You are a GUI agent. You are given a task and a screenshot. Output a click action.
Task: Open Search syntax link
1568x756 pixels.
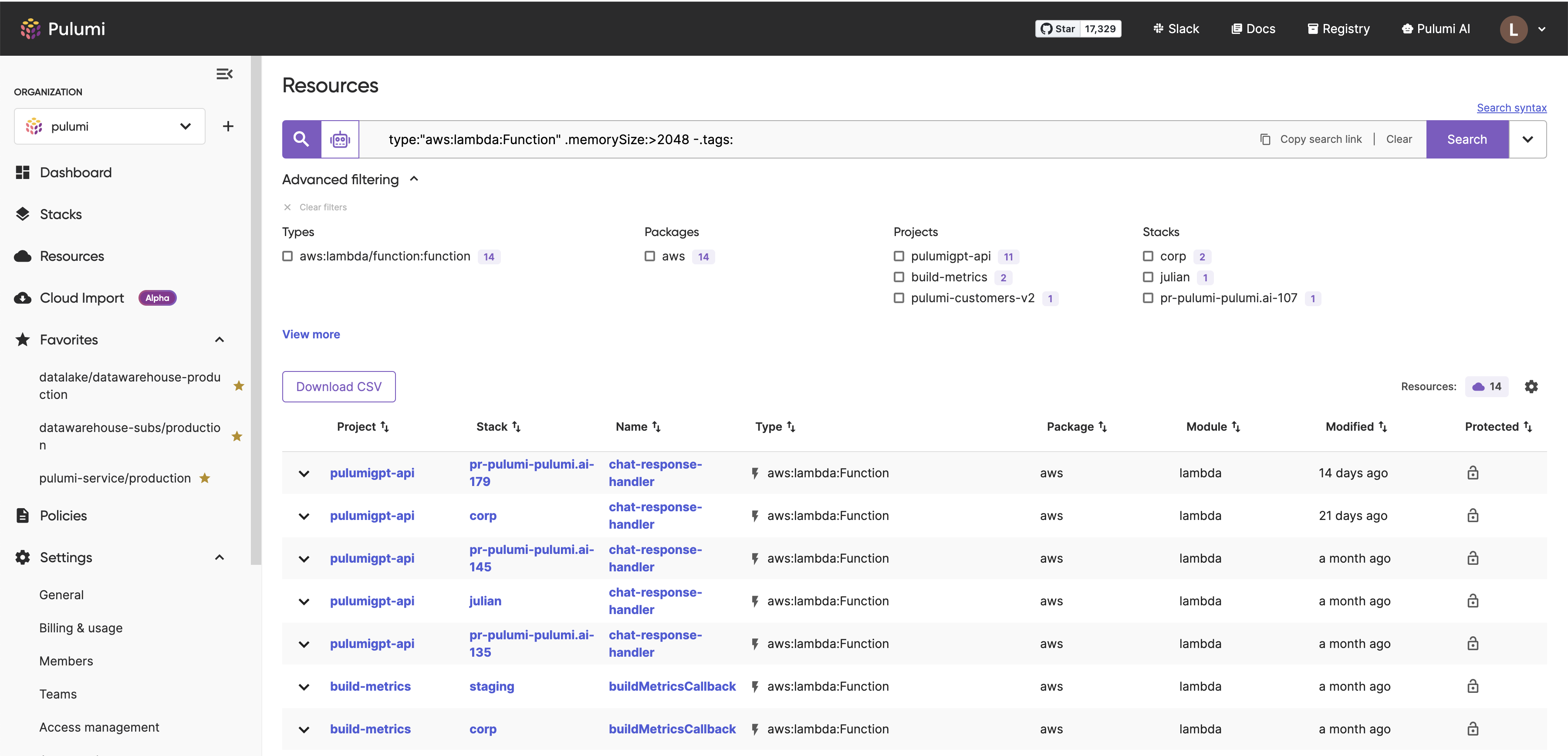pos(1511,108)
